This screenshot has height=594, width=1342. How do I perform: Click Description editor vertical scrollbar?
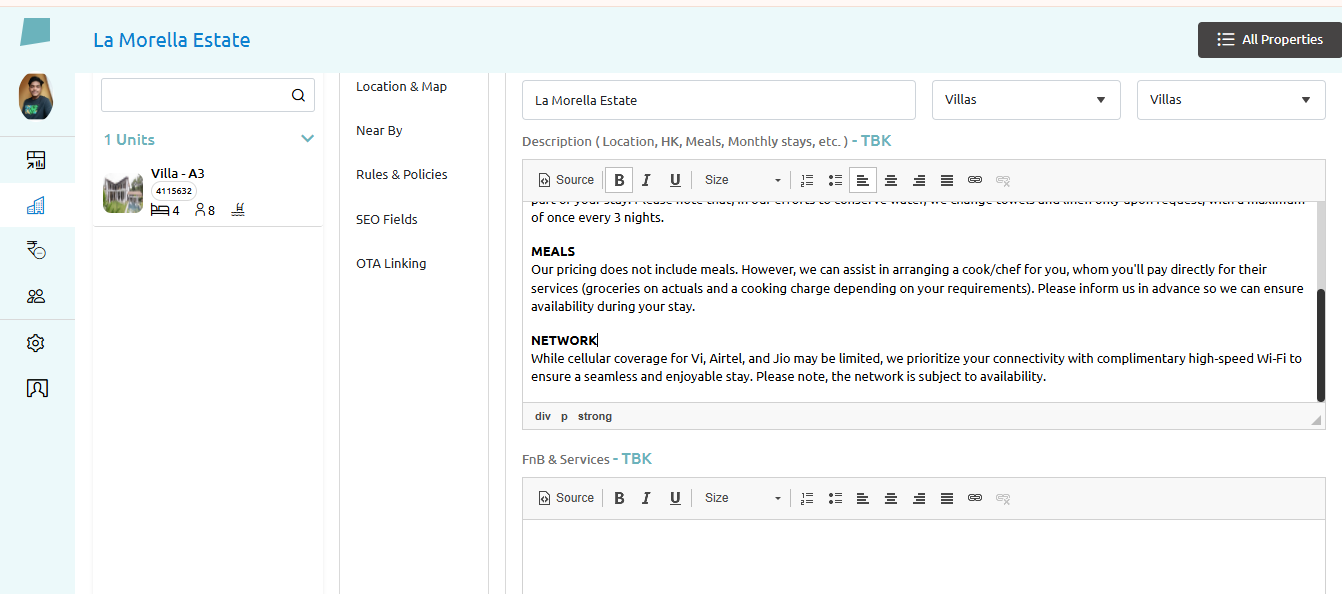1320,345
